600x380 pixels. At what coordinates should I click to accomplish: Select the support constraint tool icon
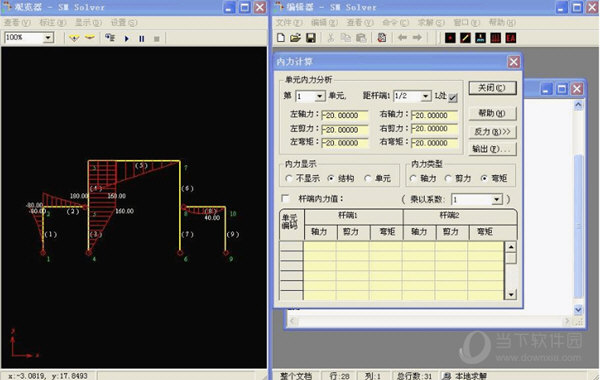[x=481, y=38]
